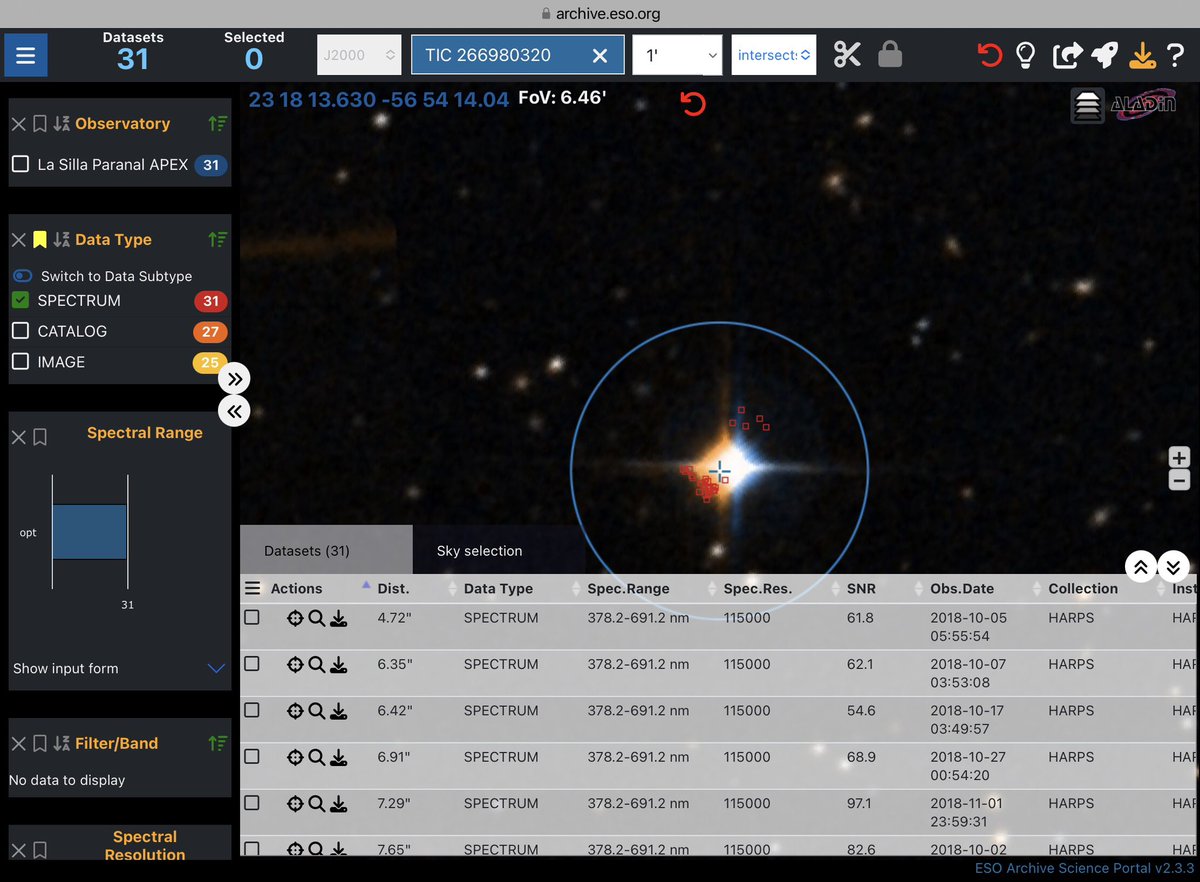The height and width of the screenshot is (882, 1200).
Task: Collapse the table with down double-chevron
Action: (x=1173, y=566)
